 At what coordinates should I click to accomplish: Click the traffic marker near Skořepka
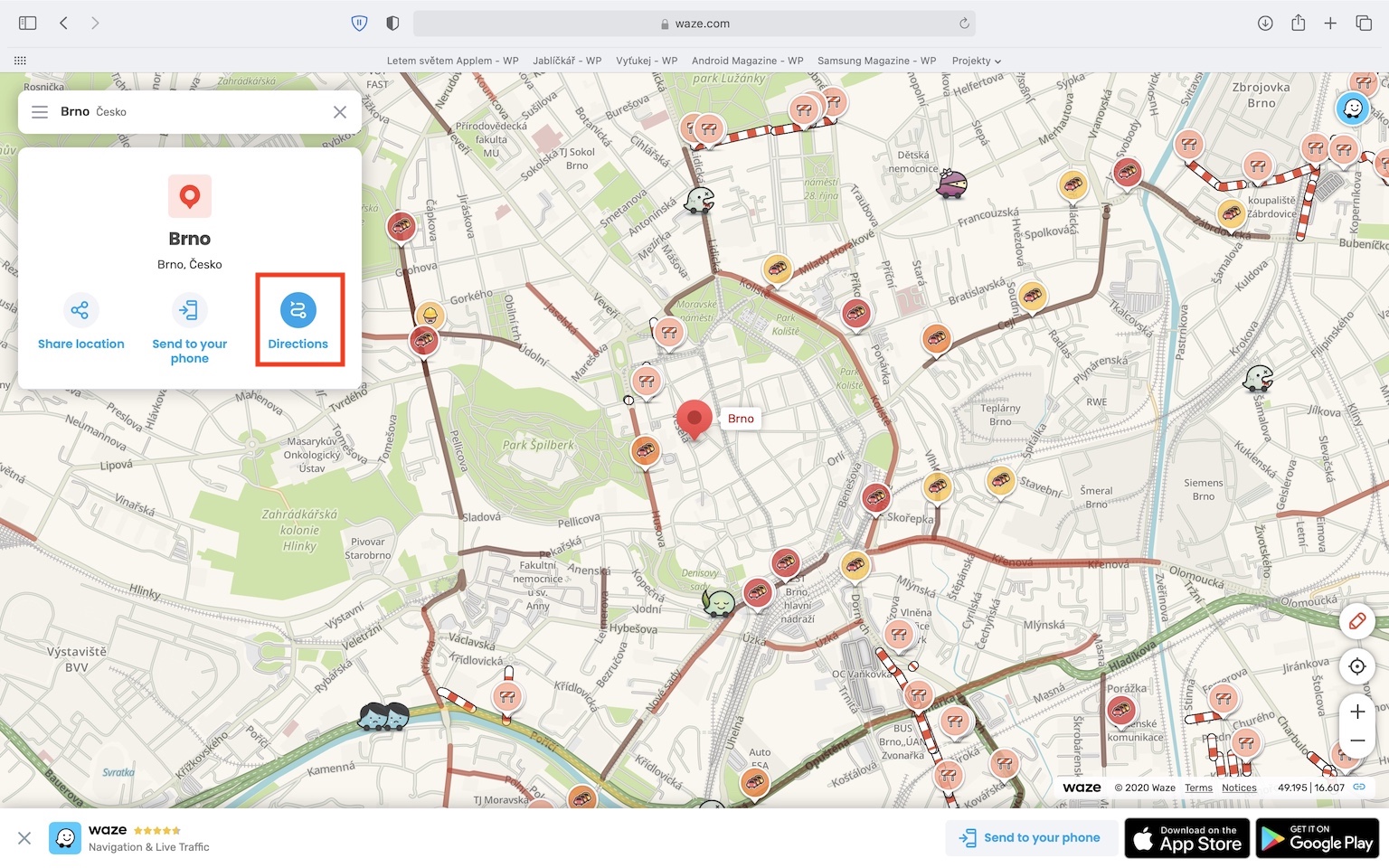tap(875, 498)
